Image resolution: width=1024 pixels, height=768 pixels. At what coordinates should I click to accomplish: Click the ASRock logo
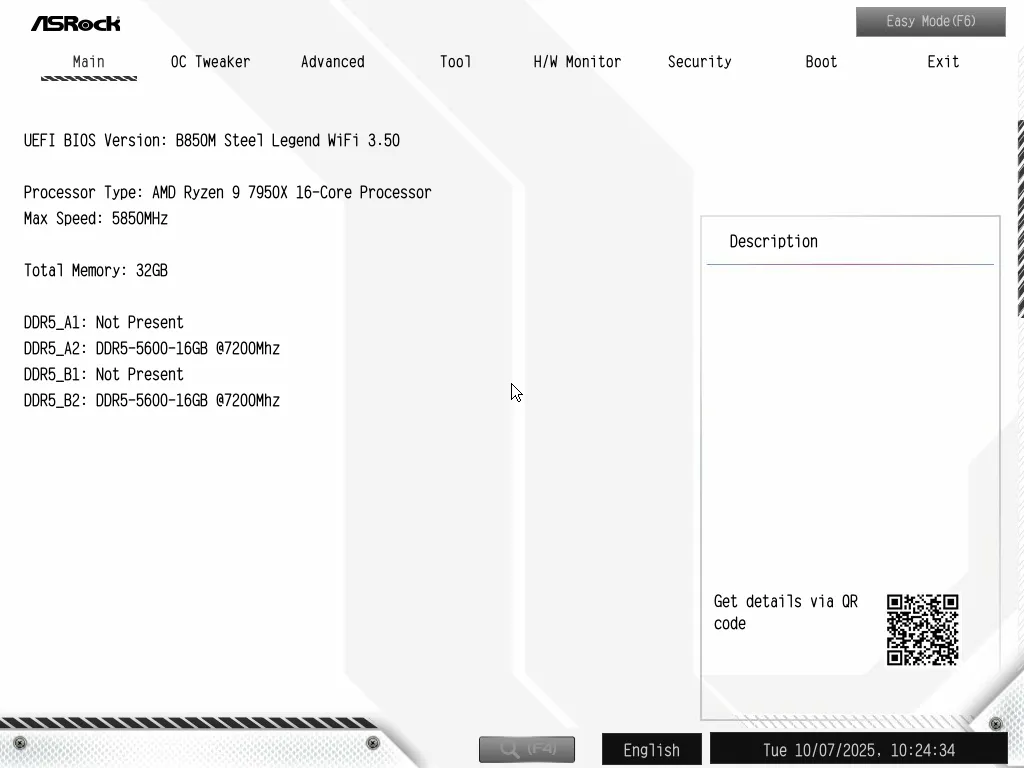coord(75,23)
